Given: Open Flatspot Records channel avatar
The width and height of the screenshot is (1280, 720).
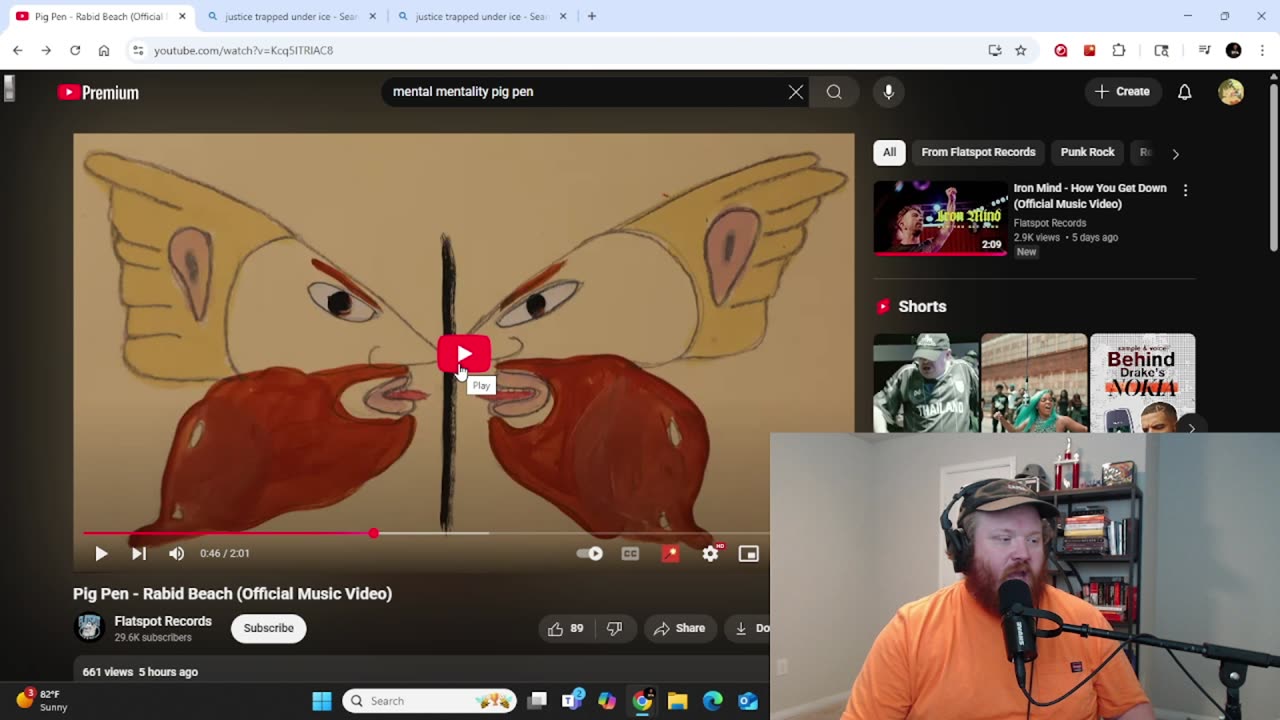Looking at the screenshot, I should coord(89,627).
